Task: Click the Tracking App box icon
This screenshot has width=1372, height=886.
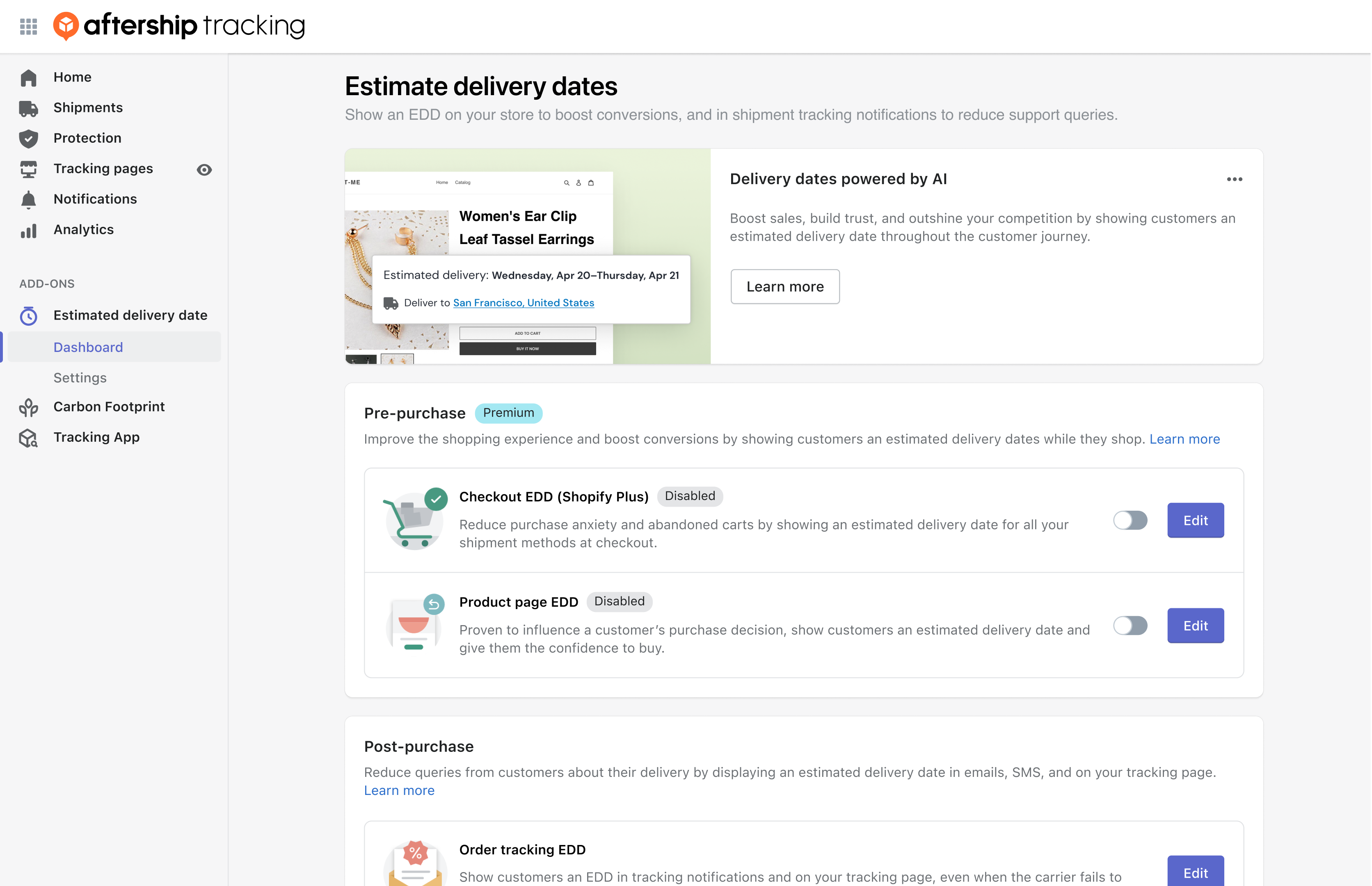Action: (28, 438)
